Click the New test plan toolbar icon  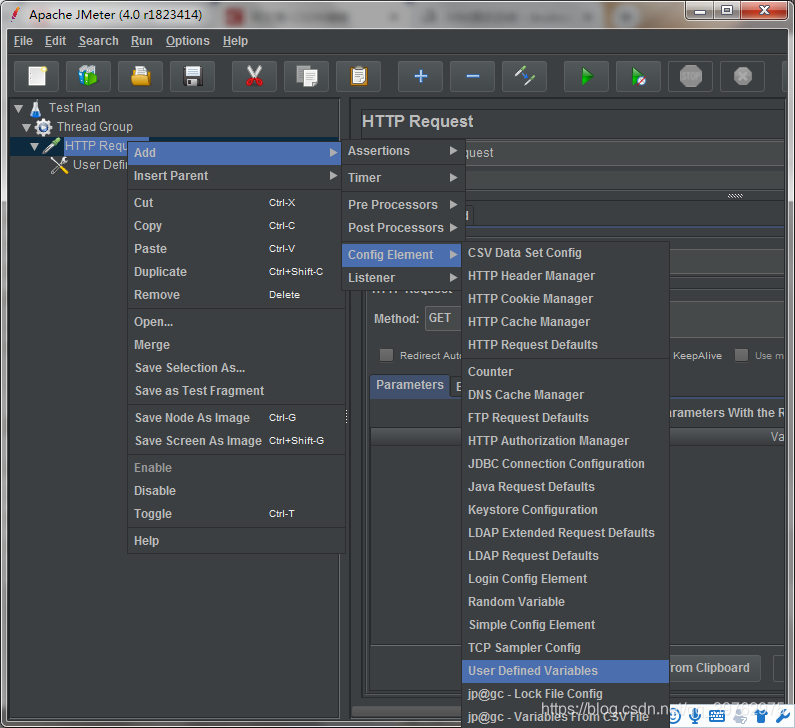click(x=37, y=77)
